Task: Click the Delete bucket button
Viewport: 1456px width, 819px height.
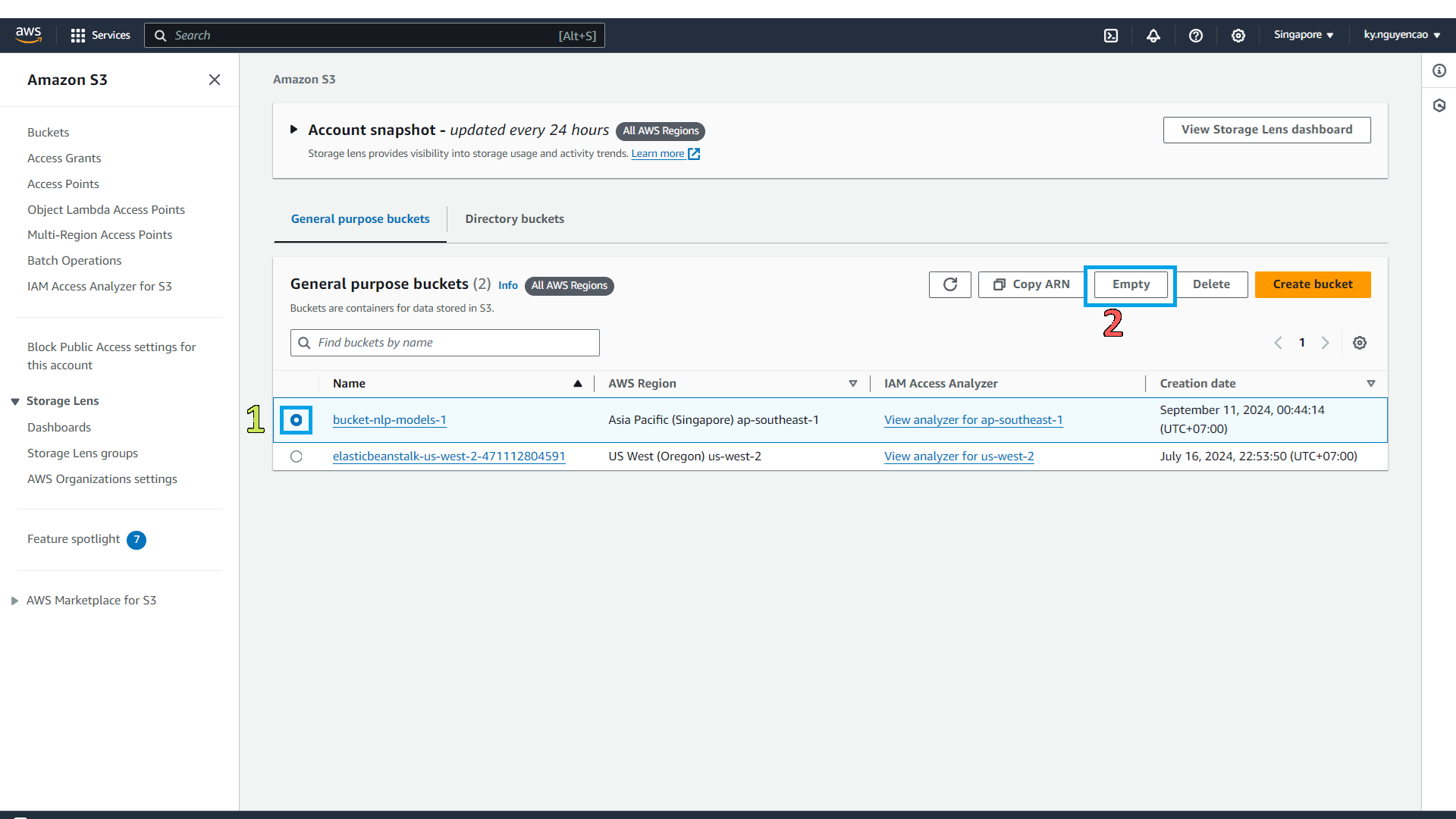Action: [x=1211, y=284]
